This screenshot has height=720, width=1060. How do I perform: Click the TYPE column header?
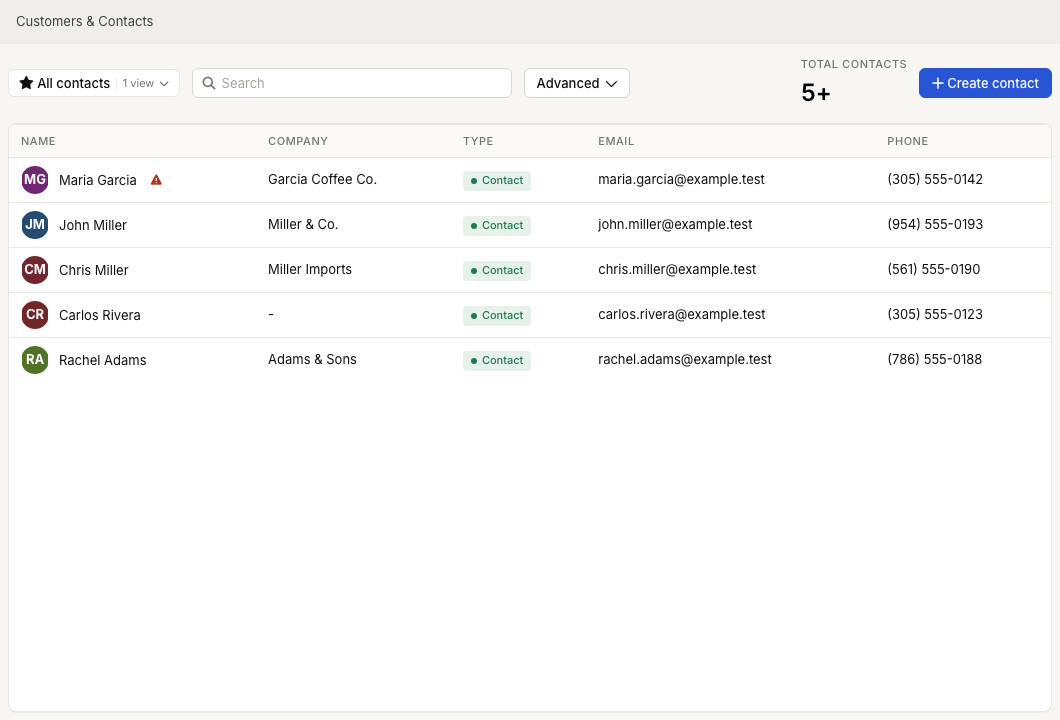(478, 141)
